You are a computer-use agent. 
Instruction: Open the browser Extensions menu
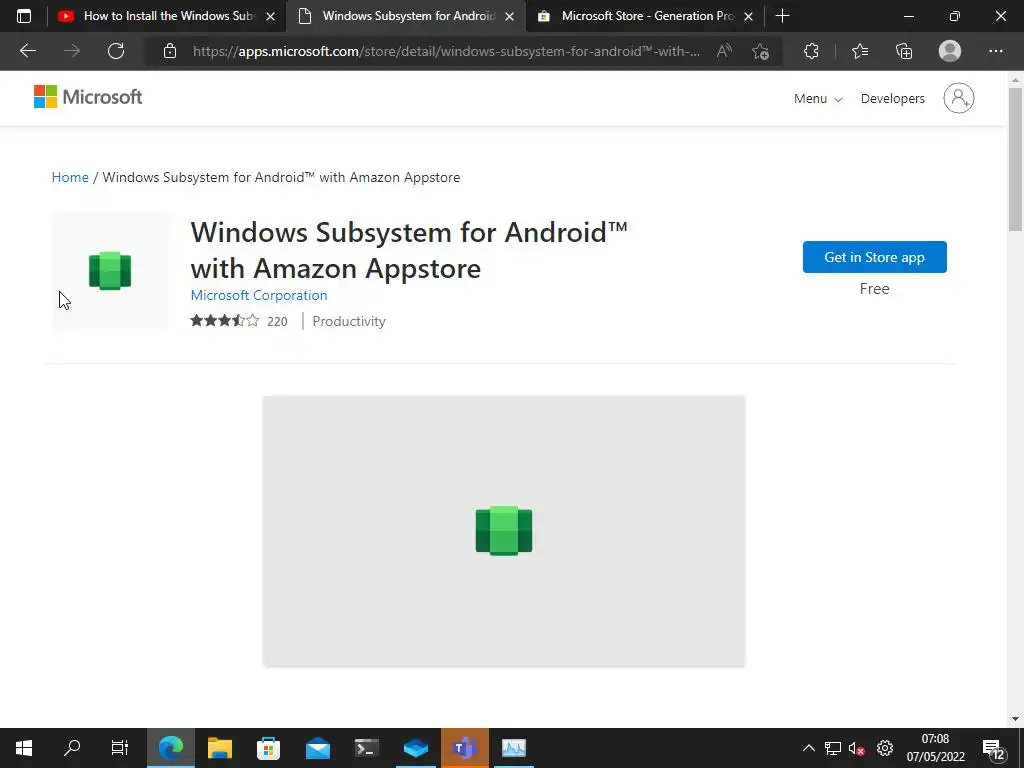click(811, 51)
